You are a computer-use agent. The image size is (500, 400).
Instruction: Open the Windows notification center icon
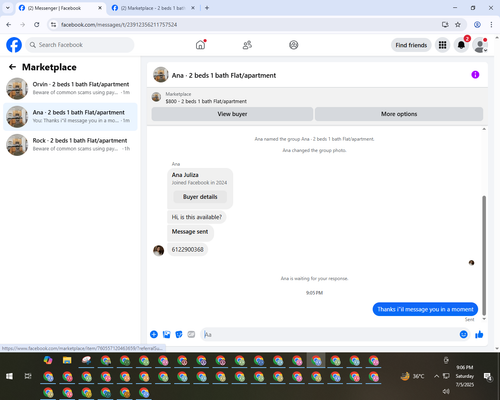point(488,377)
